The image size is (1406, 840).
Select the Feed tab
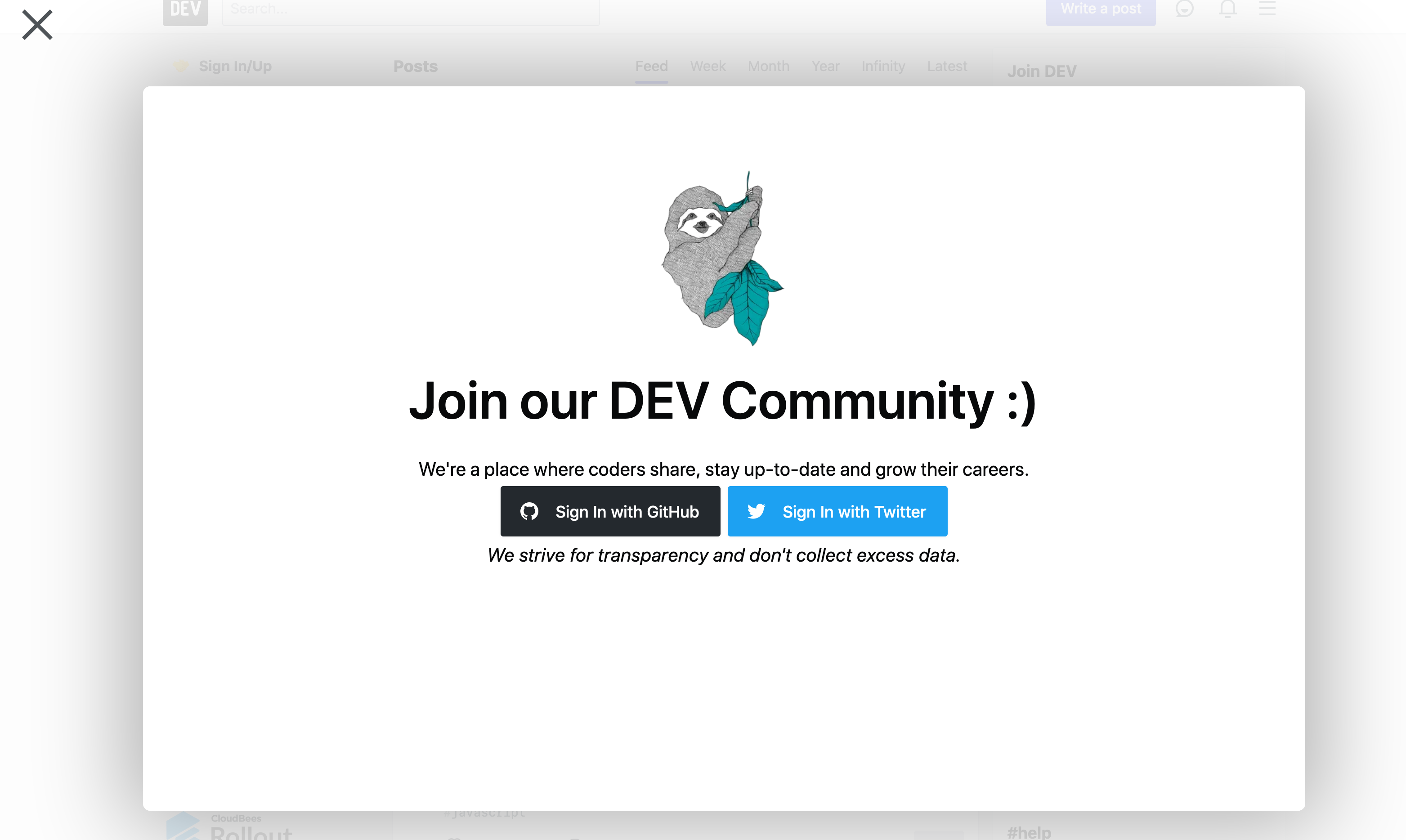651,66
